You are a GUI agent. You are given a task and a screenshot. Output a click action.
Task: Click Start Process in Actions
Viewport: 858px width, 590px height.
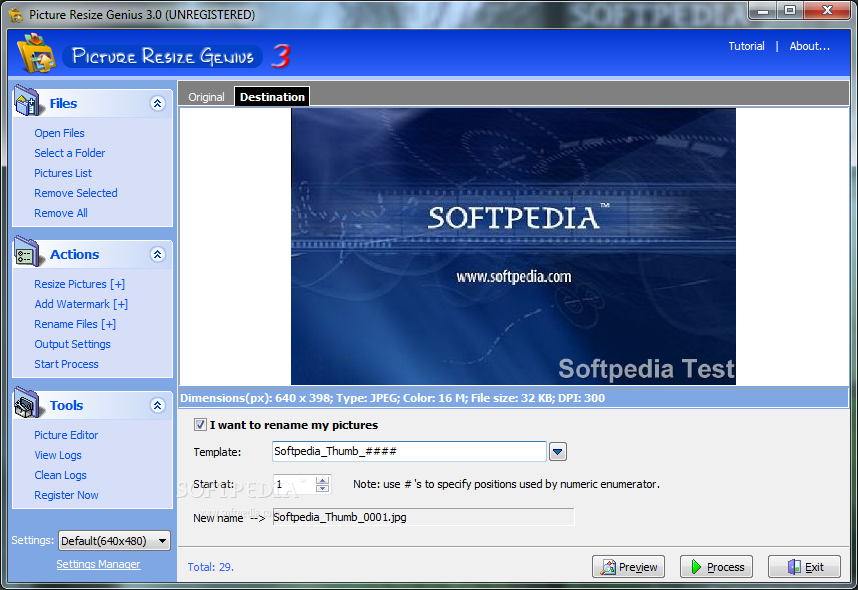[66, 364]
